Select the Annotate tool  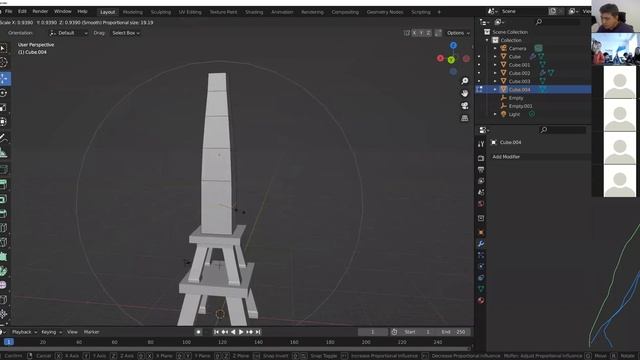tap(3, 138)
